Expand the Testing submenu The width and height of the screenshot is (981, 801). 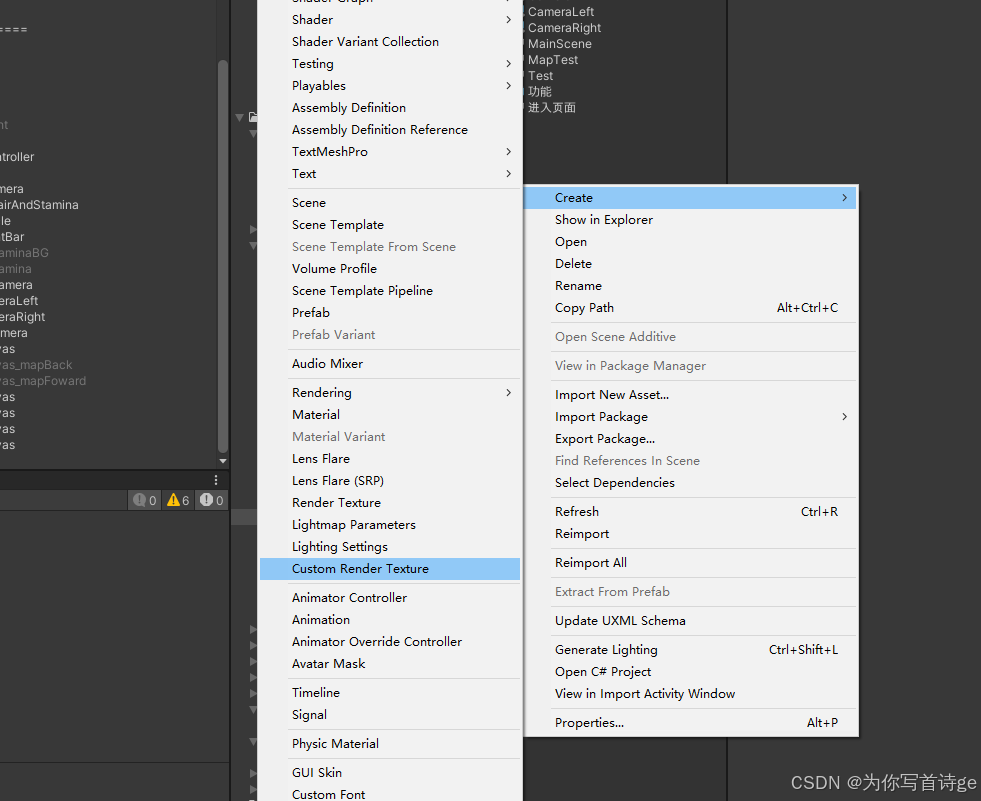point(390,64)
